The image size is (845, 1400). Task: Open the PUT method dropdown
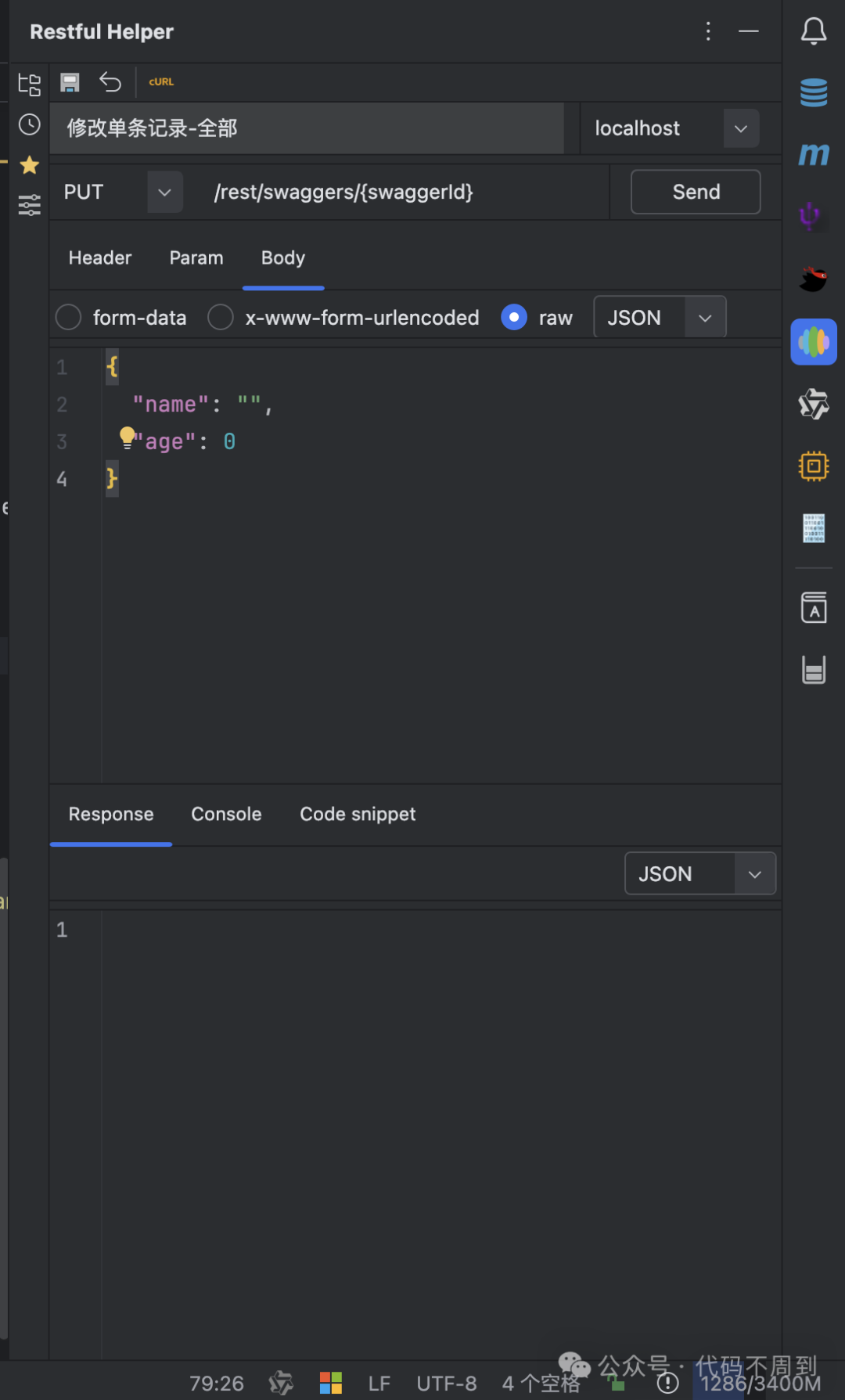point(164,192)
